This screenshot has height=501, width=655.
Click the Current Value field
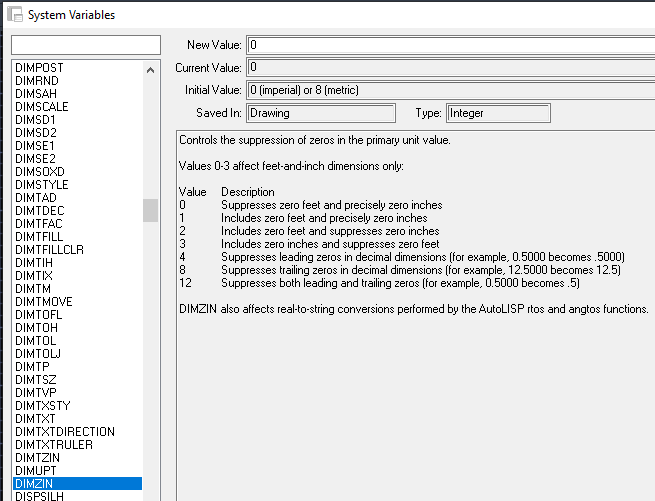click(451, 67)
